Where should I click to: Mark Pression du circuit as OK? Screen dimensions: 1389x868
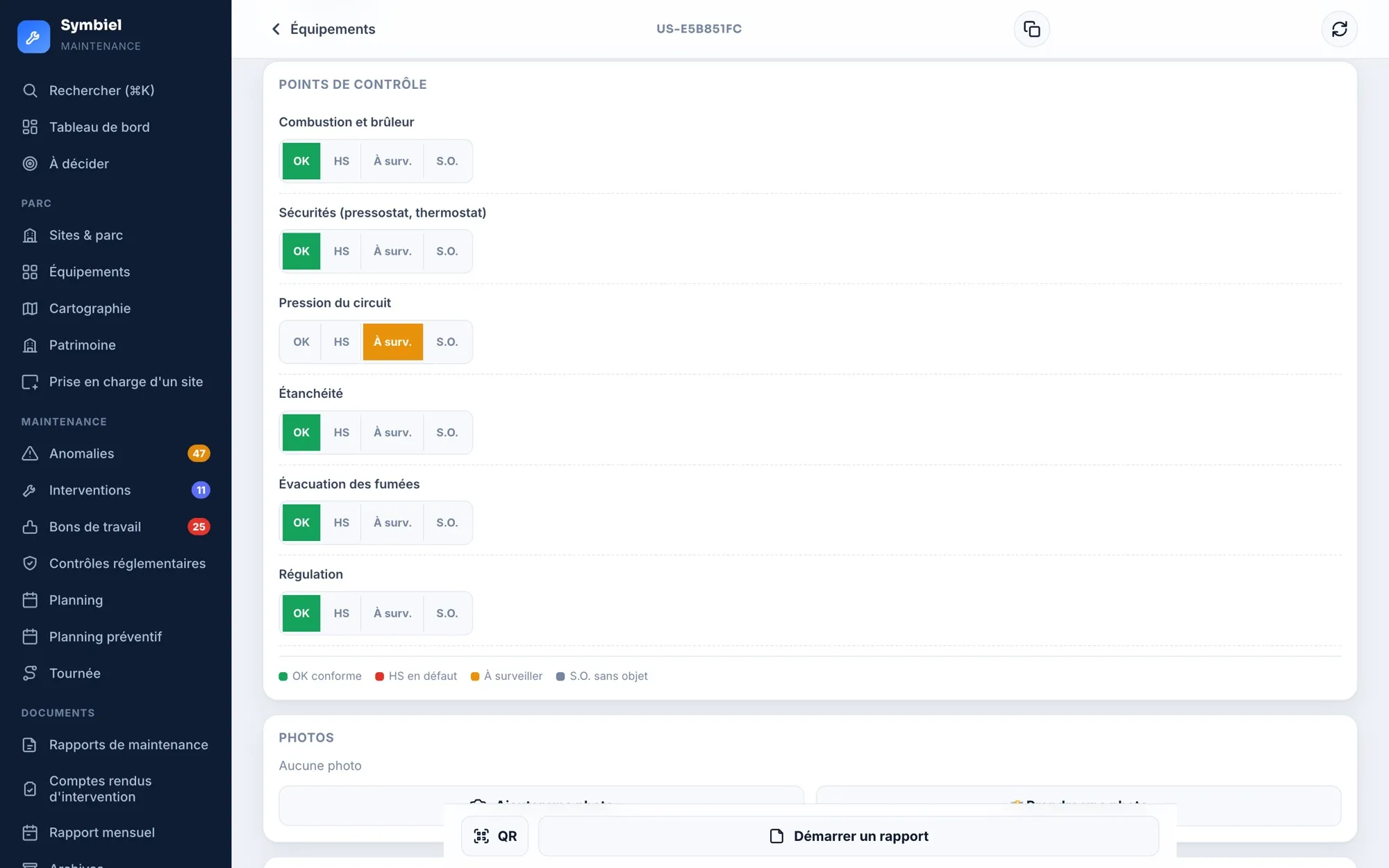pos(301,342)
